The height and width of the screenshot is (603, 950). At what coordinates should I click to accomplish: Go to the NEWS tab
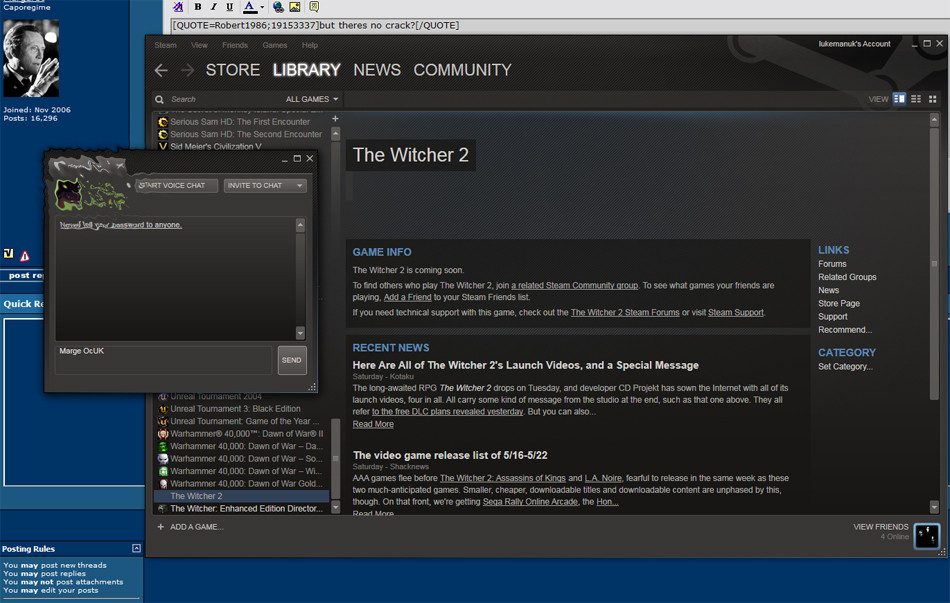[x=377, y=70]
